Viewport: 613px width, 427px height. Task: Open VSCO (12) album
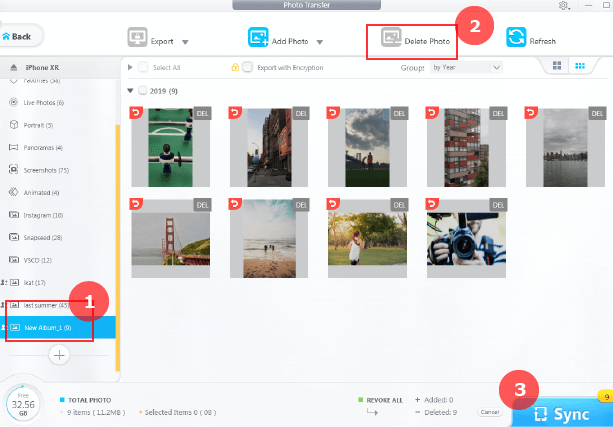coord(31,260)
